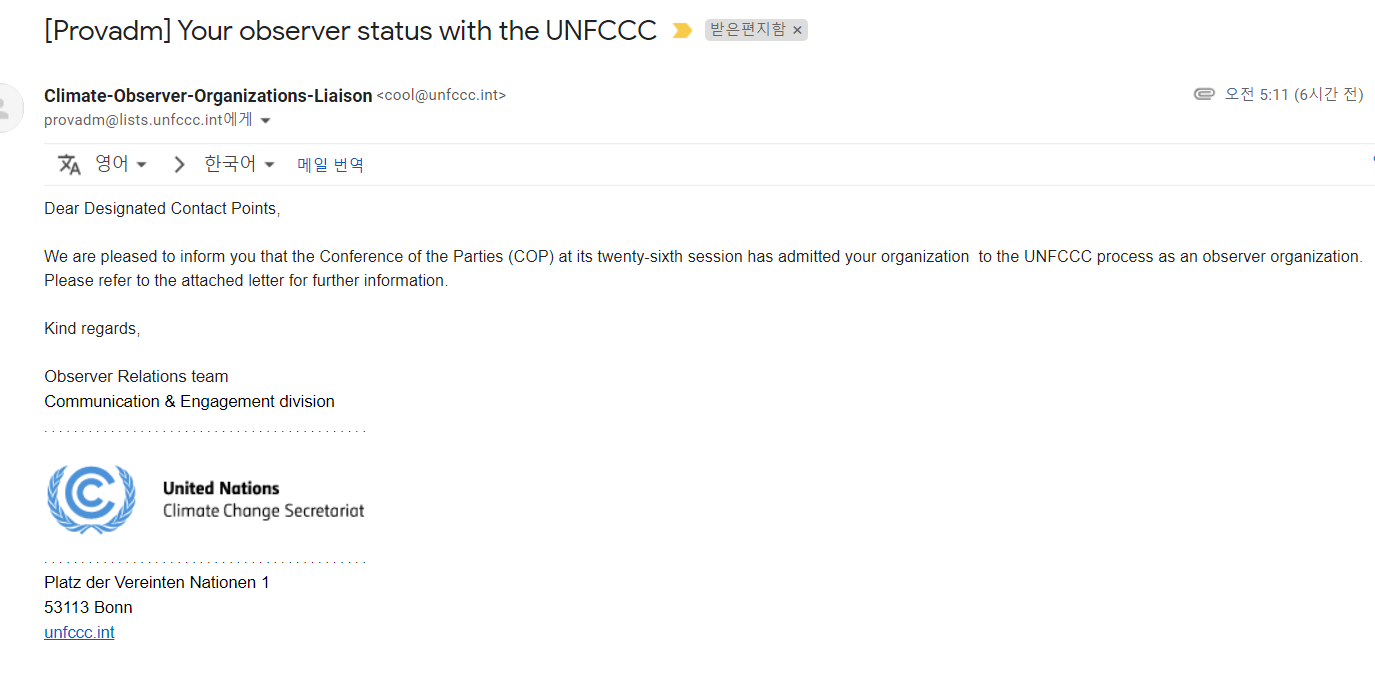This screenshot has width=1375, height=685.
Task: Click the 메일 번역 link
Action: coord(331,165)
